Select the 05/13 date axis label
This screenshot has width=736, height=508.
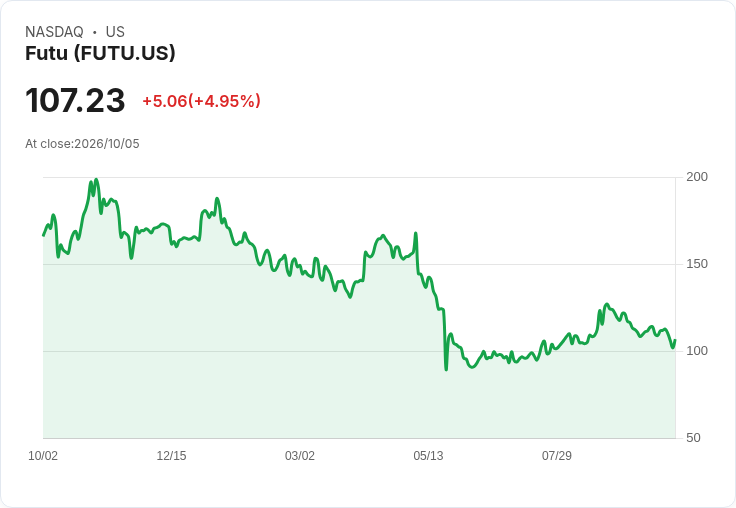tap(428, 456)
